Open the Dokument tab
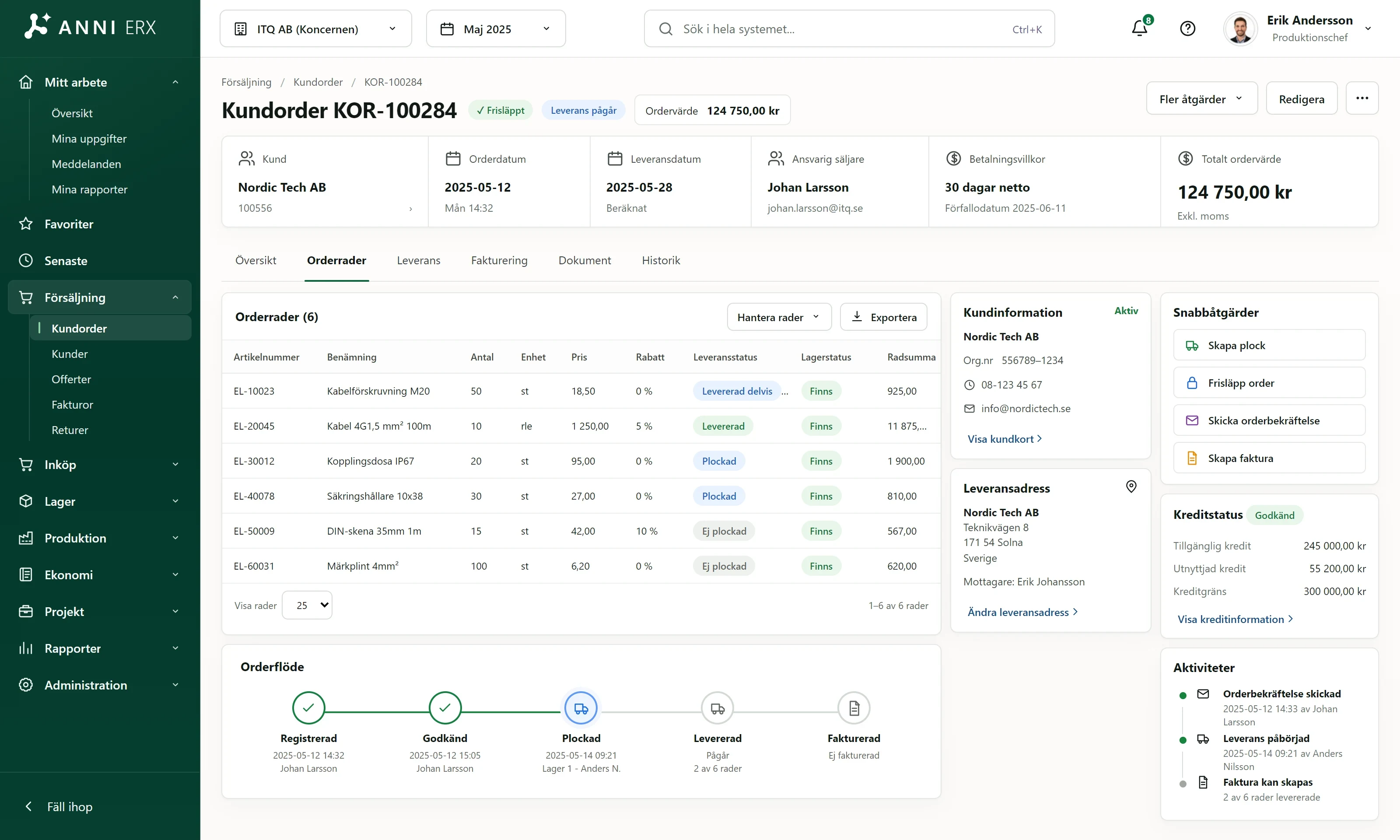 (x=584, y=260)
